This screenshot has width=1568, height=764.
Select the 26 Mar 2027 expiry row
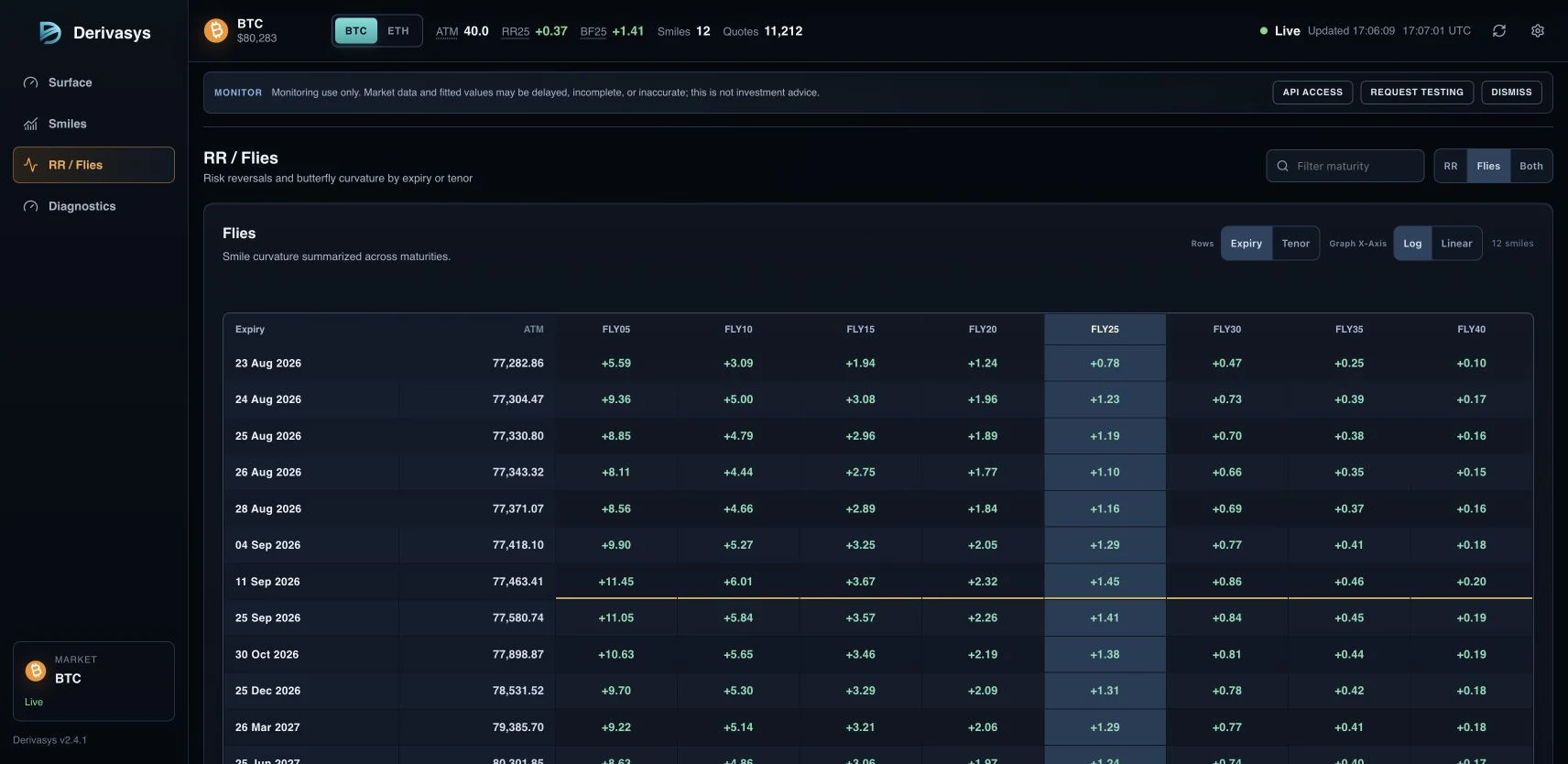click(x=877, y=727)
